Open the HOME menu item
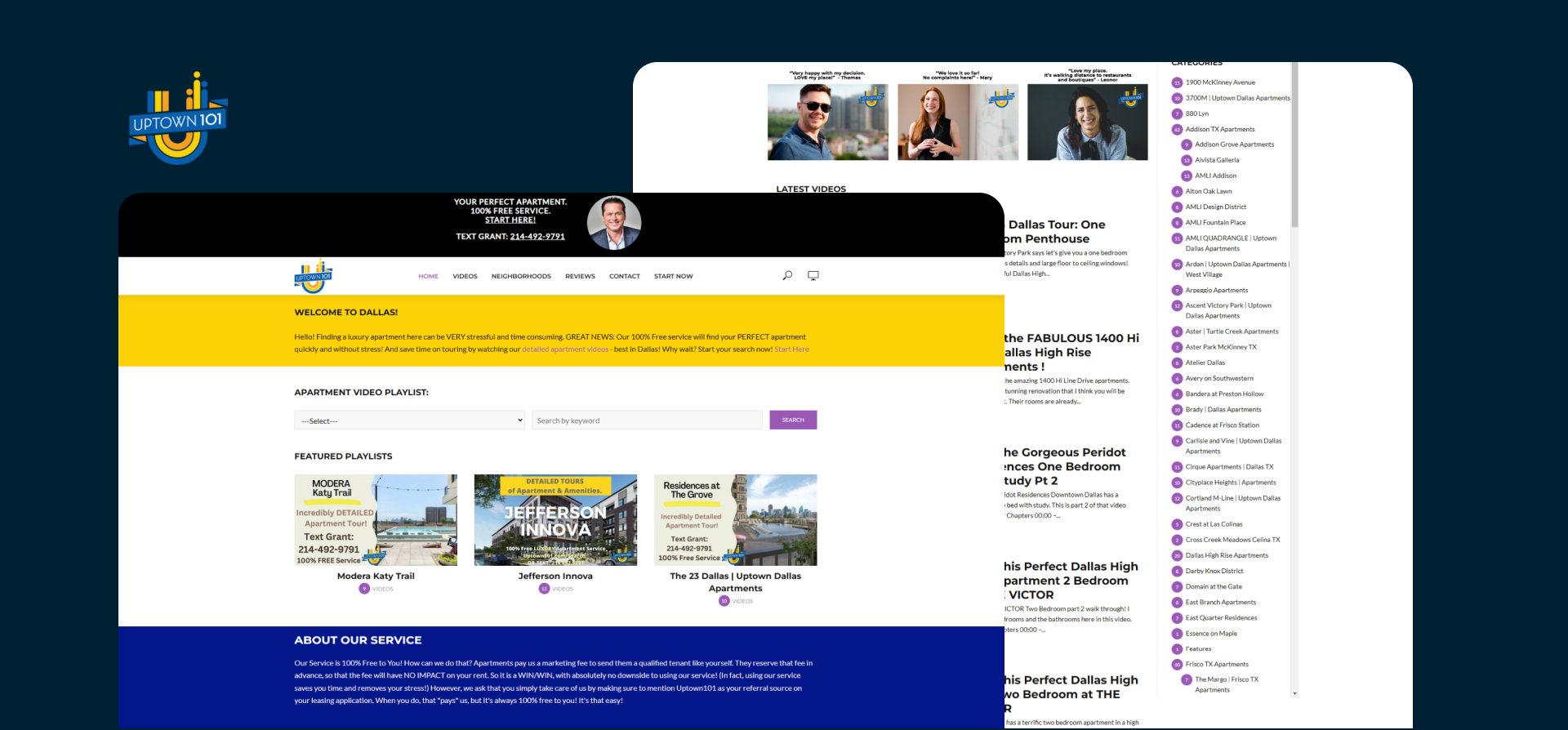 pyautogui.click(x=429, y=276)
